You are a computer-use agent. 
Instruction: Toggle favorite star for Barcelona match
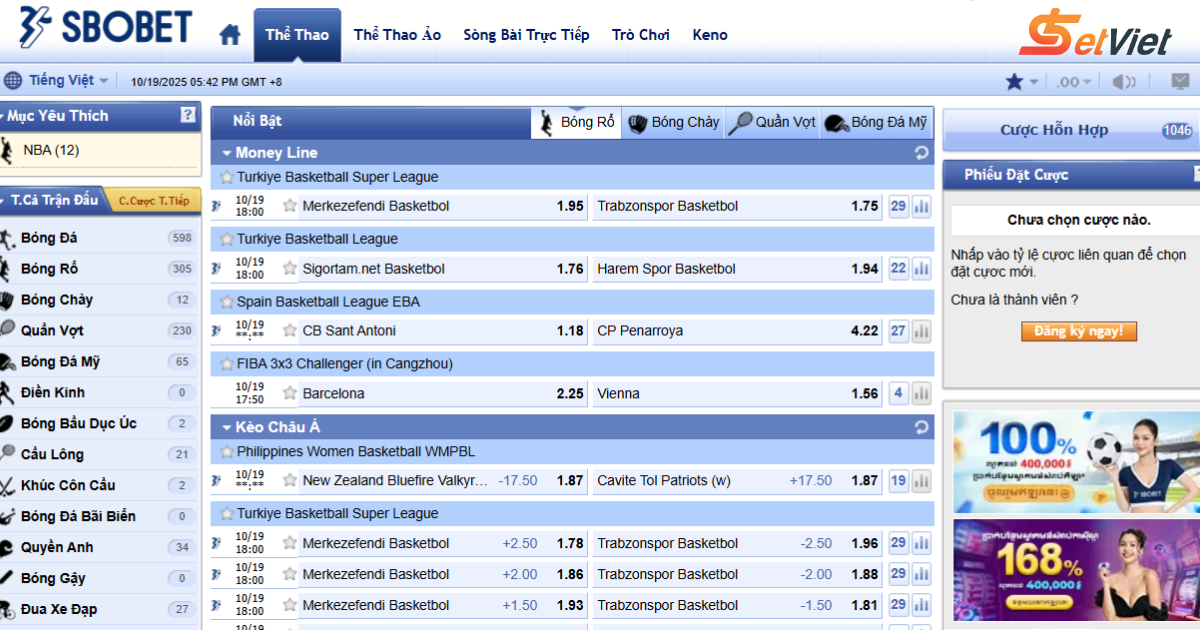pyautogui.click(x=290, y=394)
